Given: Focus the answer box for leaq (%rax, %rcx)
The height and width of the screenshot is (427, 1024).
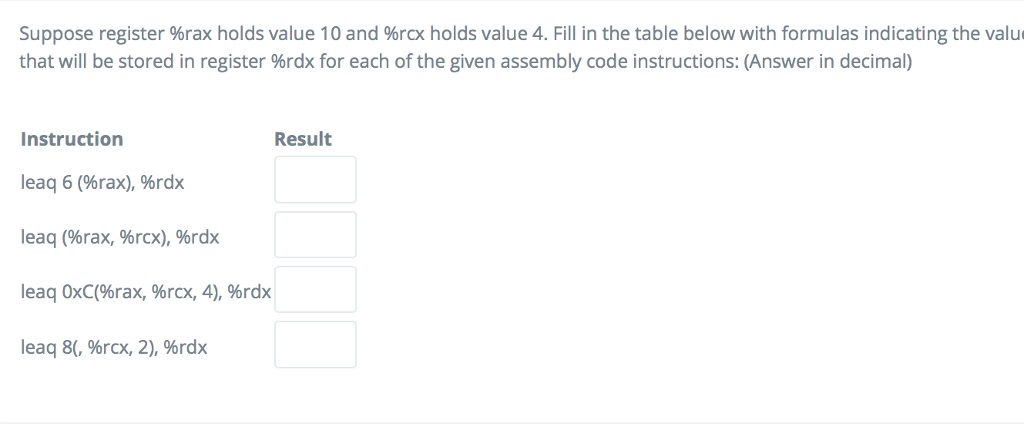Looking at the screenshot, I should point(315,235).
